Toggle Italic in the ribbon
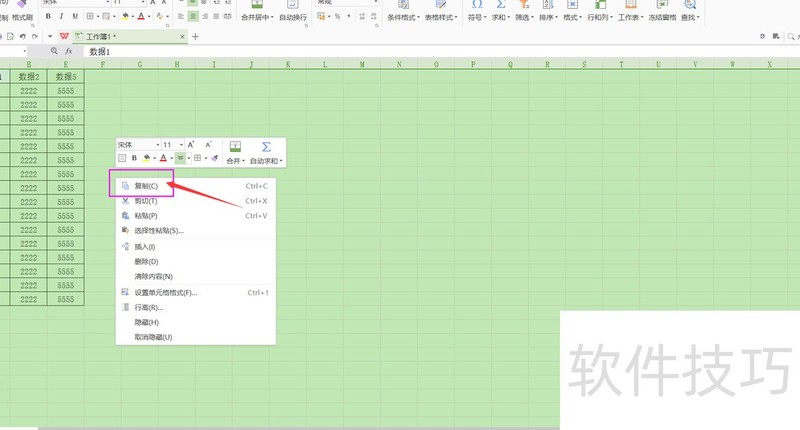The width and height of the screenshot is (800, 430). [61, 16]
